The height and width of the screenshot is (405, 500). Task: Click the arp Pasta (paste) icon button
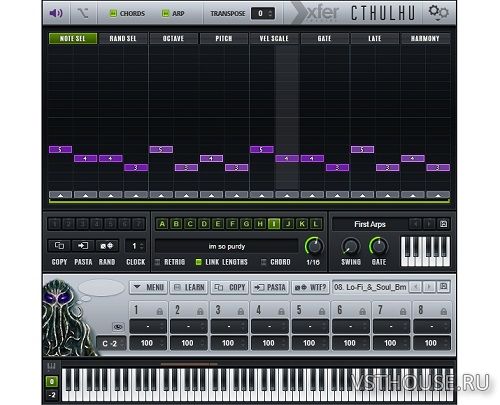pyautogui.click(x=83, y=246)
